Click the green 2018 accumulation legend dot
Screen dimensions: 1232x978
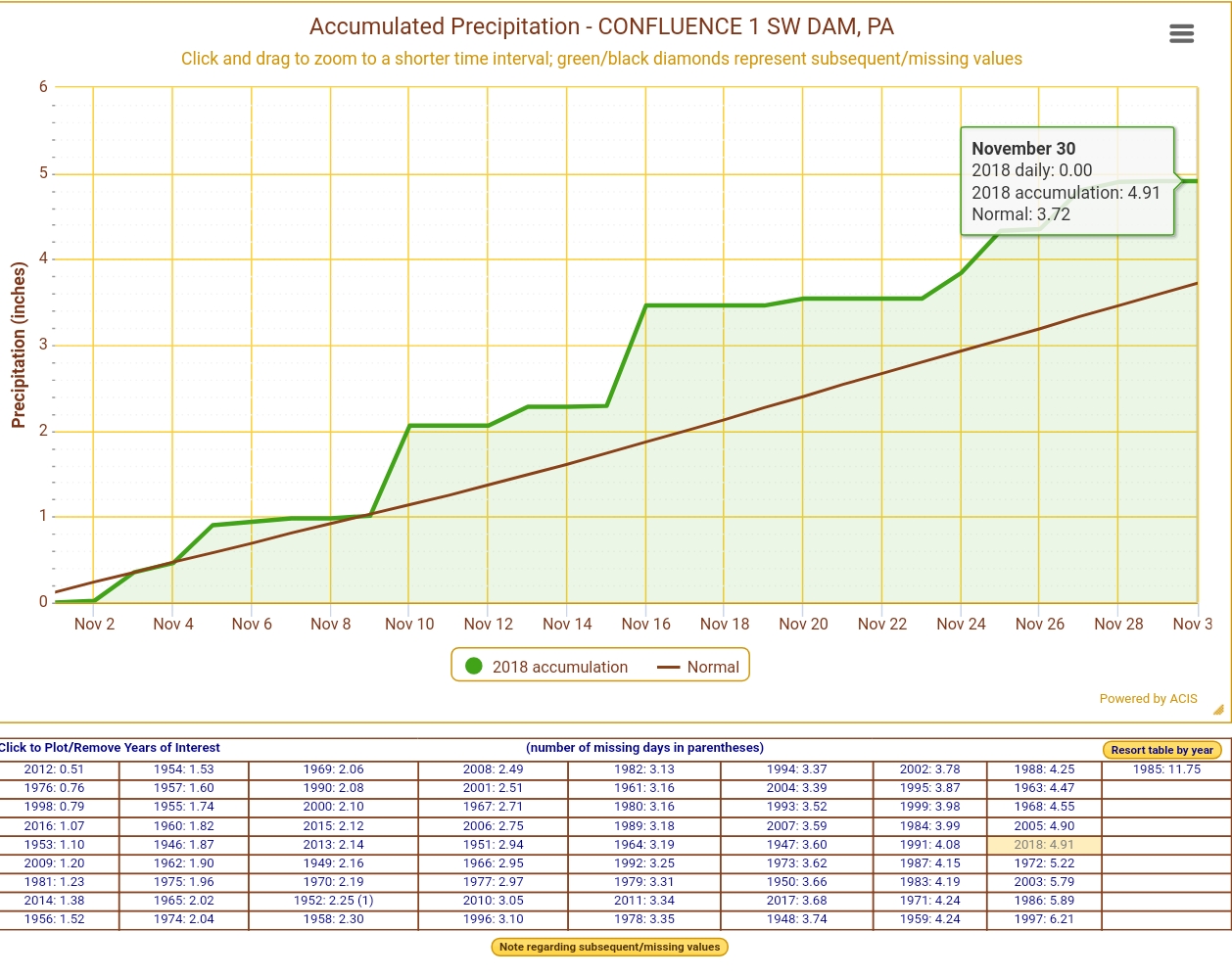(474, 666)
